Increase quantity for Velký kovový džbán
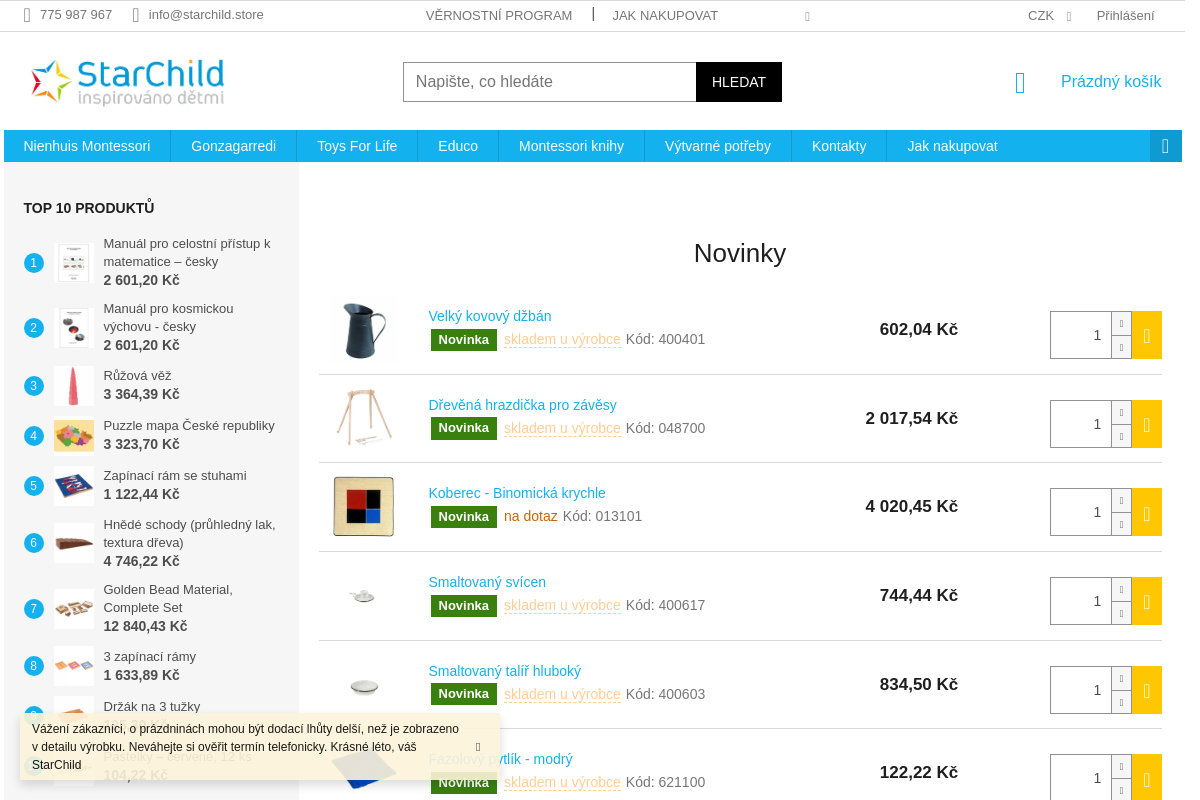 1121,323
